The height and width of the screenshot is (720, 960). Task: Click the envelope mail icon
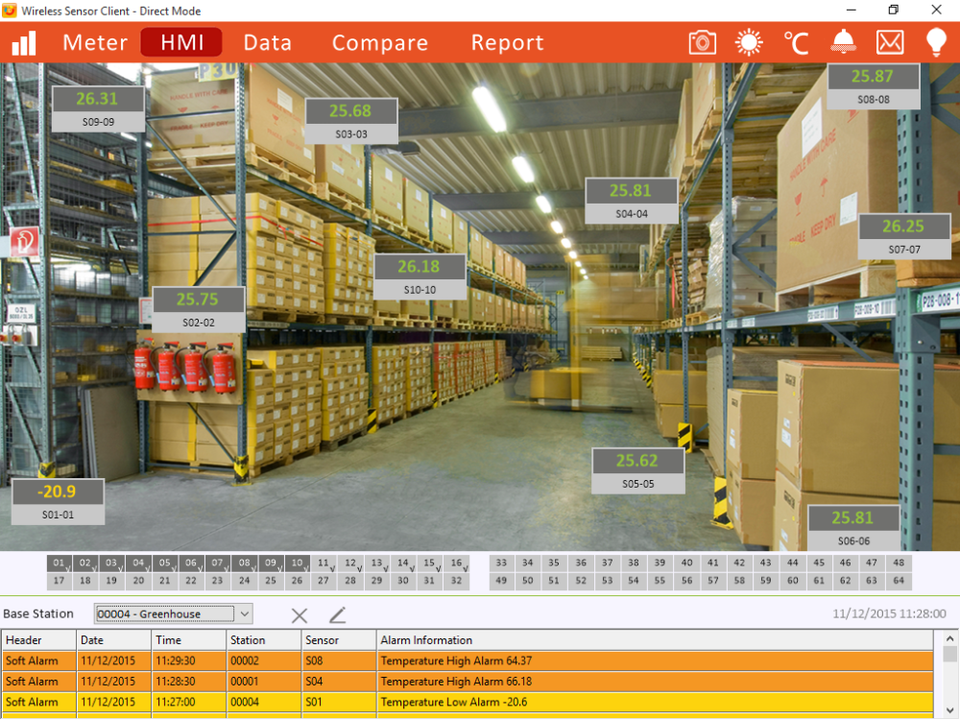pyautogui.click(x=889, y=42)
